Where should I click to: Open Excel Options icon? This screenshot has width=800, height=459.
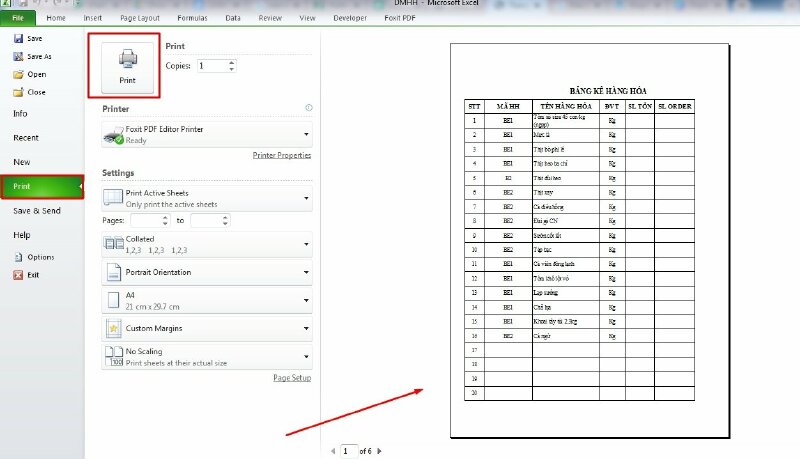point(18,257)
